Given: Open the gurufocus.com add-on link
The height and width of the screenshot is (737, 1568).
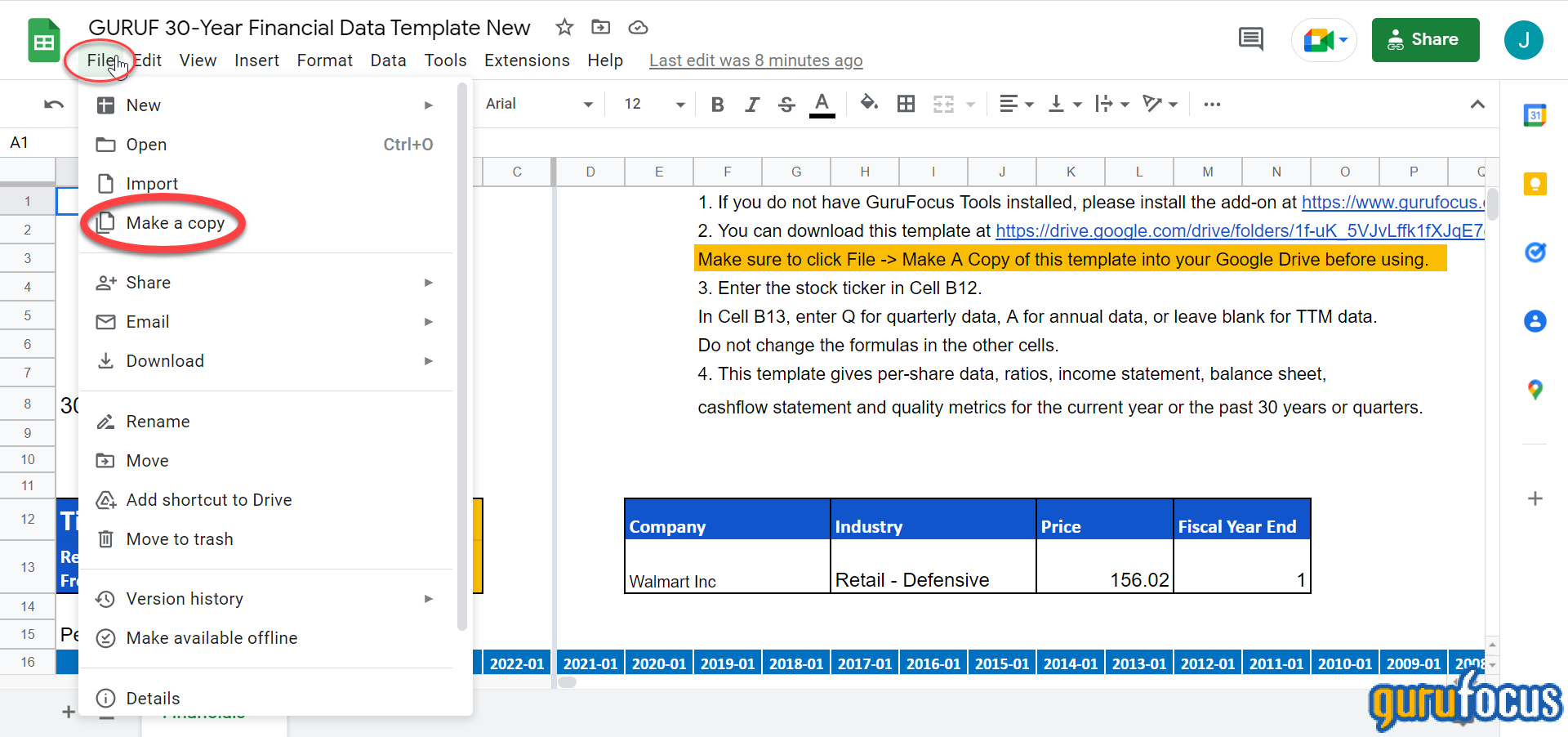Looking at the screenshot, I should [1392, 203].
